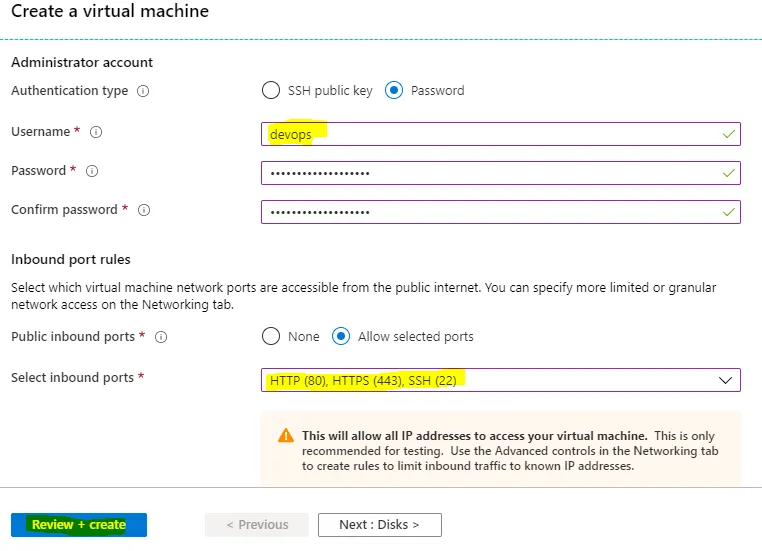Click the Review + create button

tap(79, 525)
